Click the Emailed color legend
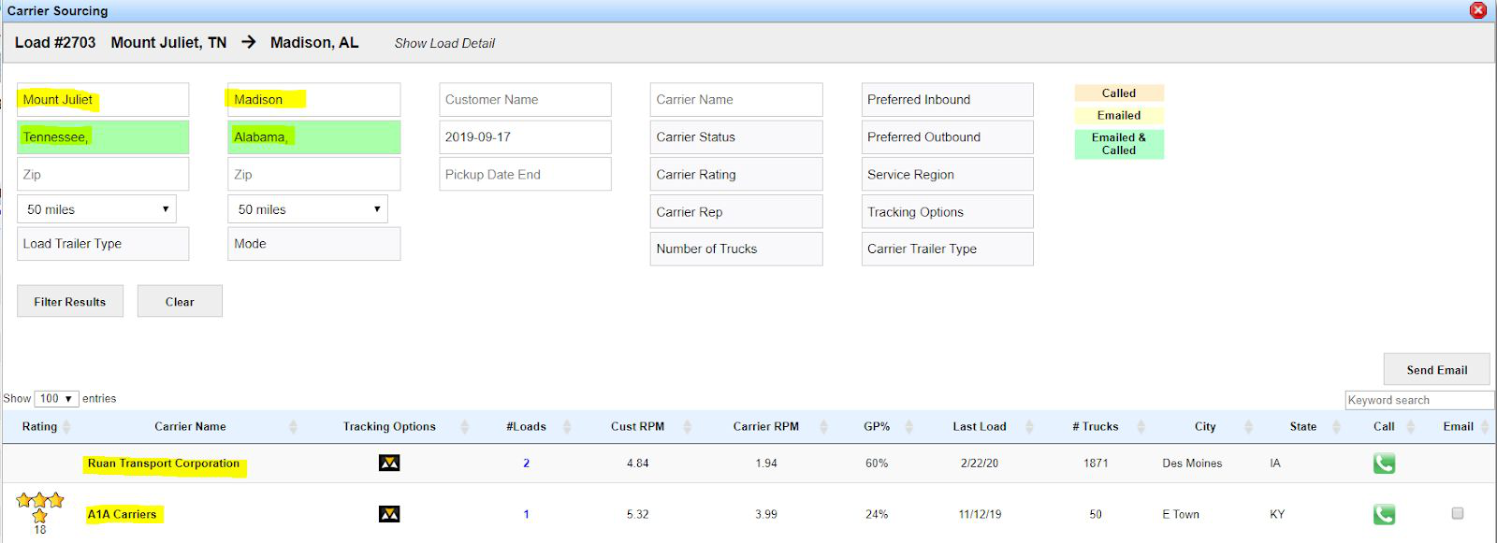Image resolution: width=1497 pixels, height=543 pixels. click(1119, 115)
